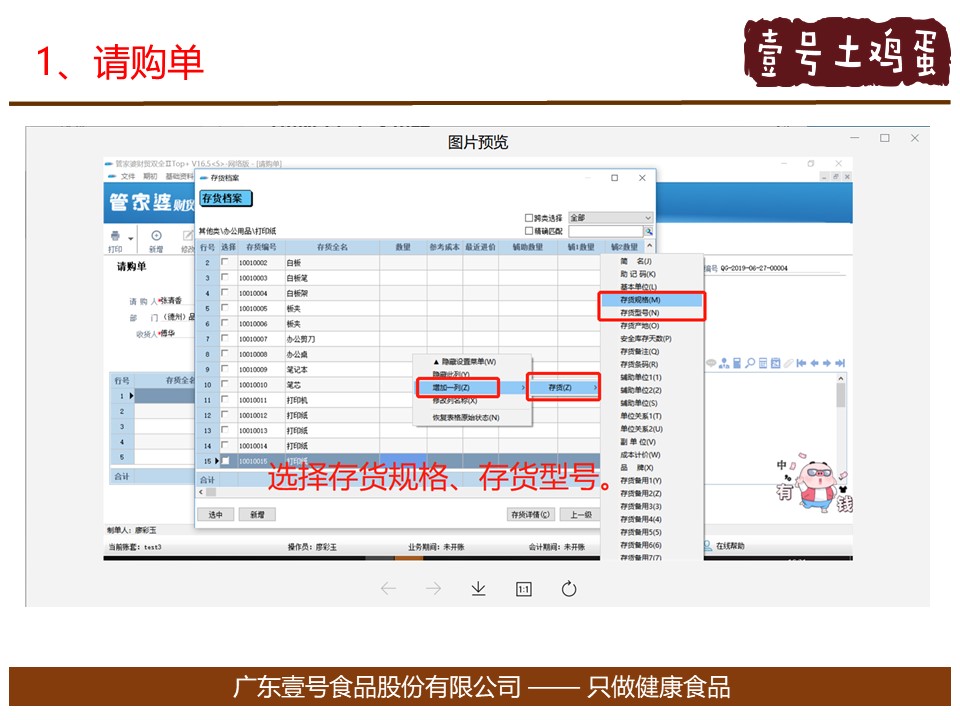Click the horizontal scrollbar under inventory table

[x=400, y=492]
